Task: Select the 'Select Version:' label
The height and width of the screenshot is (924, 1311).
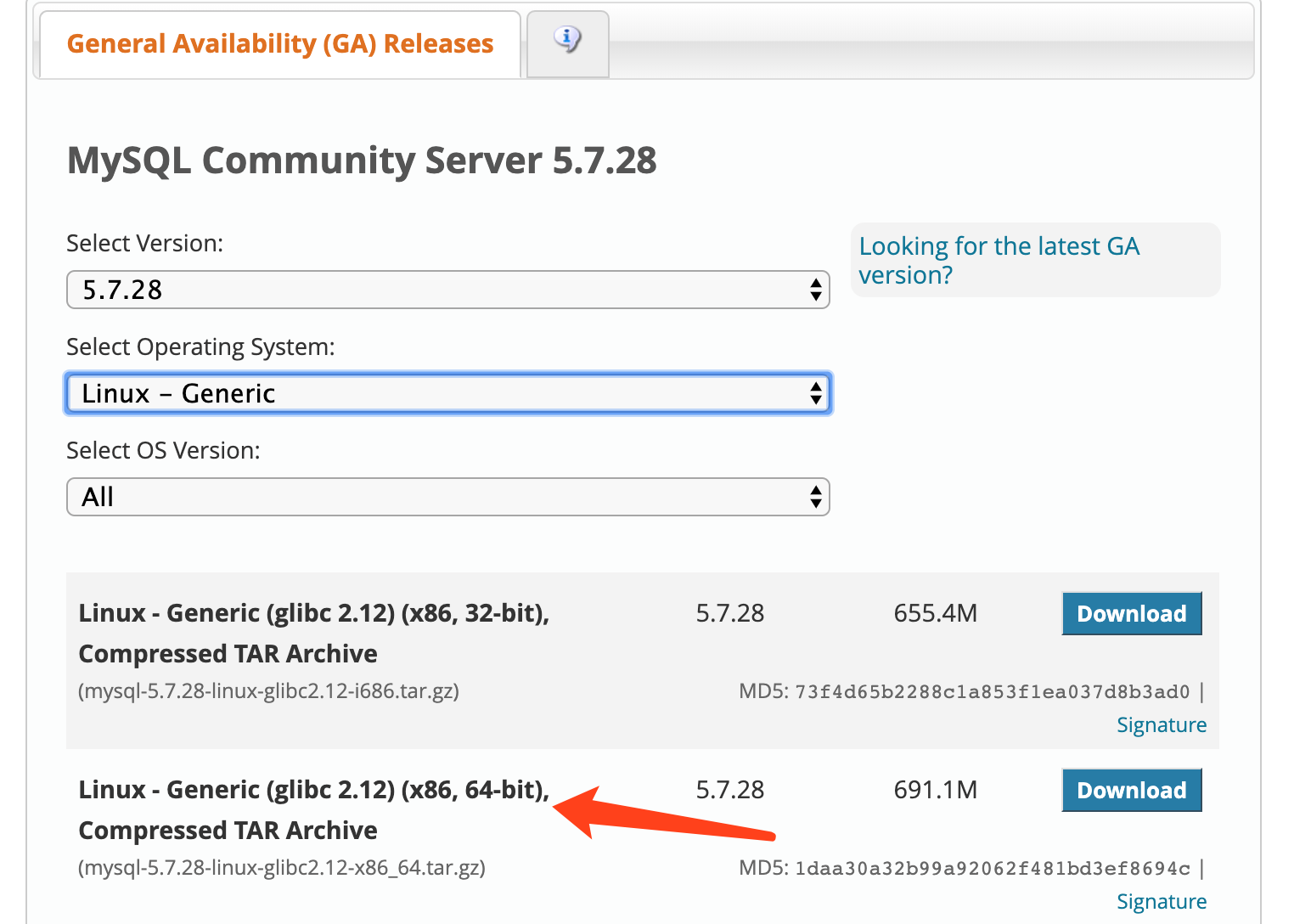Action: [x=145, y=244]
